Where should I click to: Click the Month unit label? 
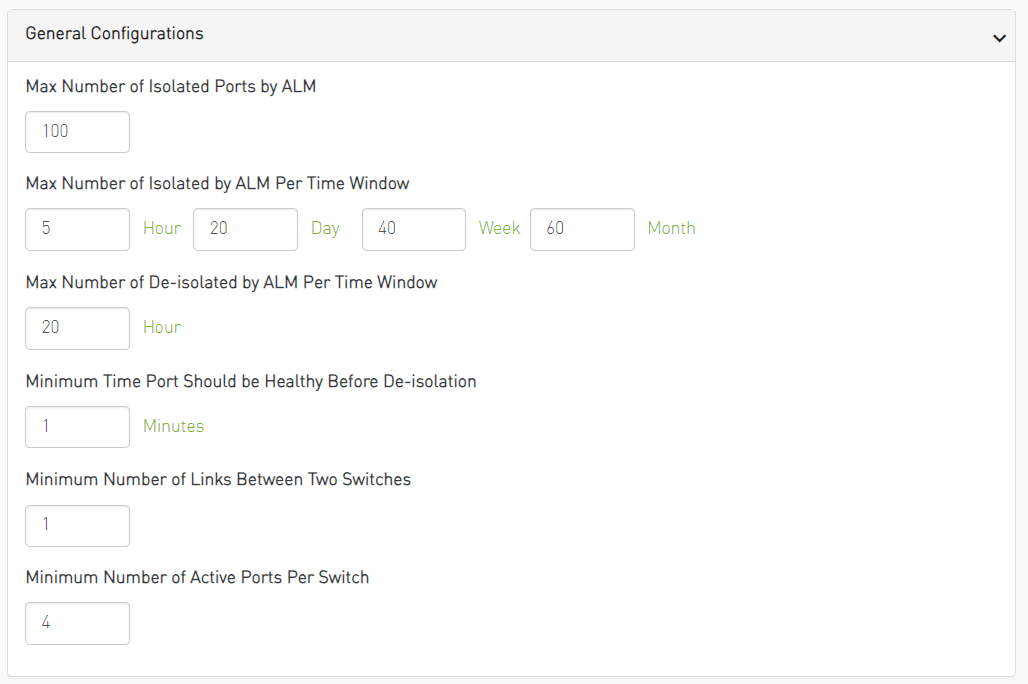(x=671, y=229)
